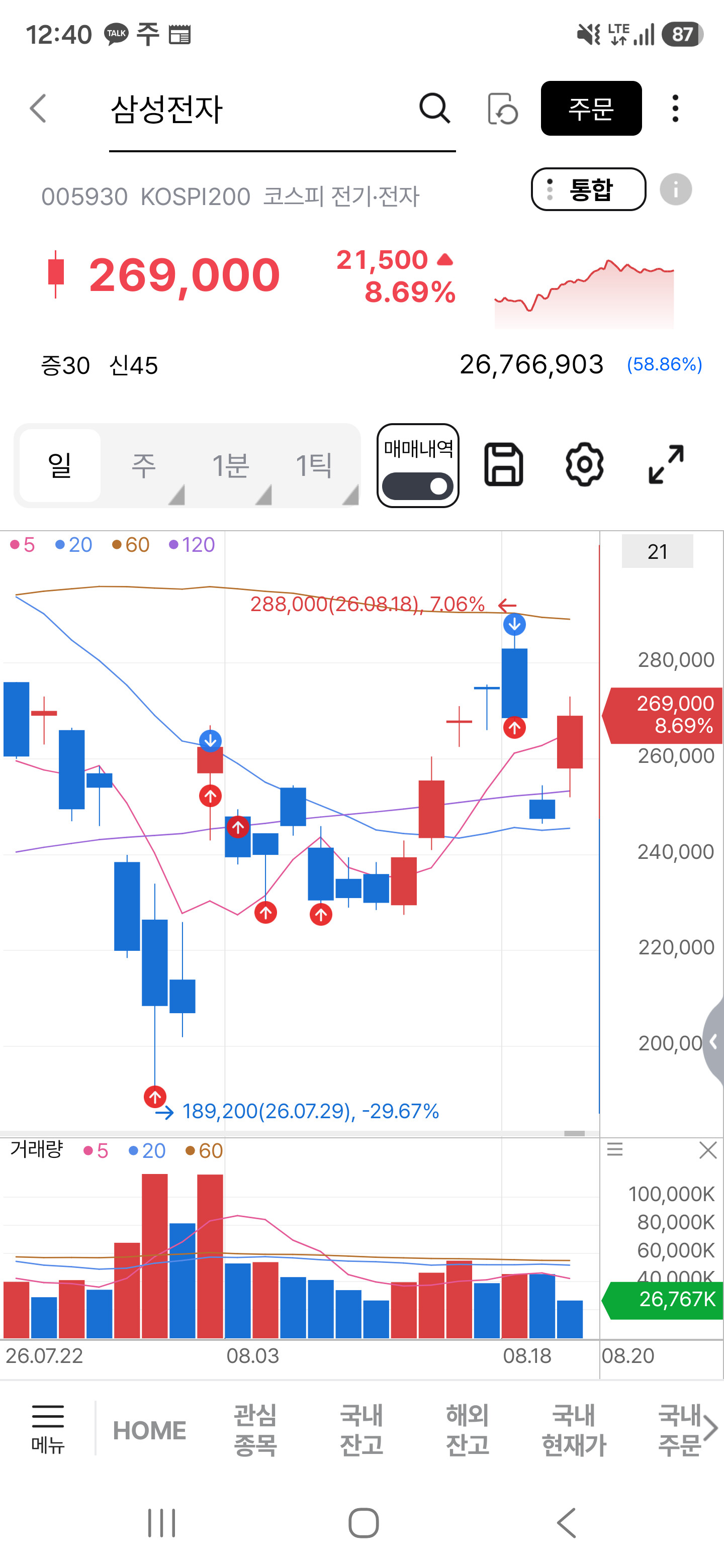Viewport: 724px width, 1568px height.
Task: Tap the KakaoTalk notification icon
Action: [116, 34]
